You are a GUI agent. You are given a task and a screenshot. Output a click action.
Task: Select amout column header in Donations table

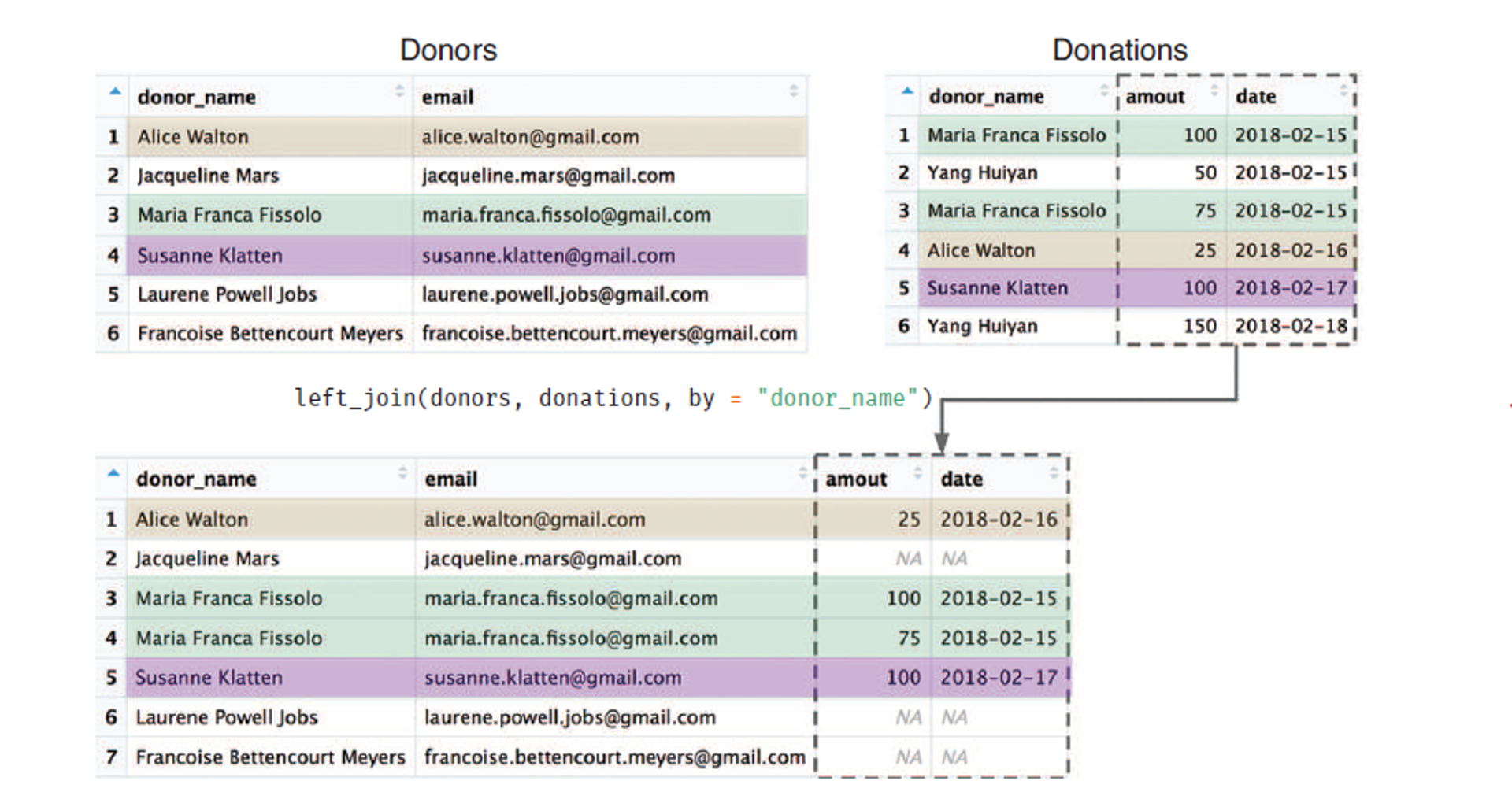pos(1154,96)
